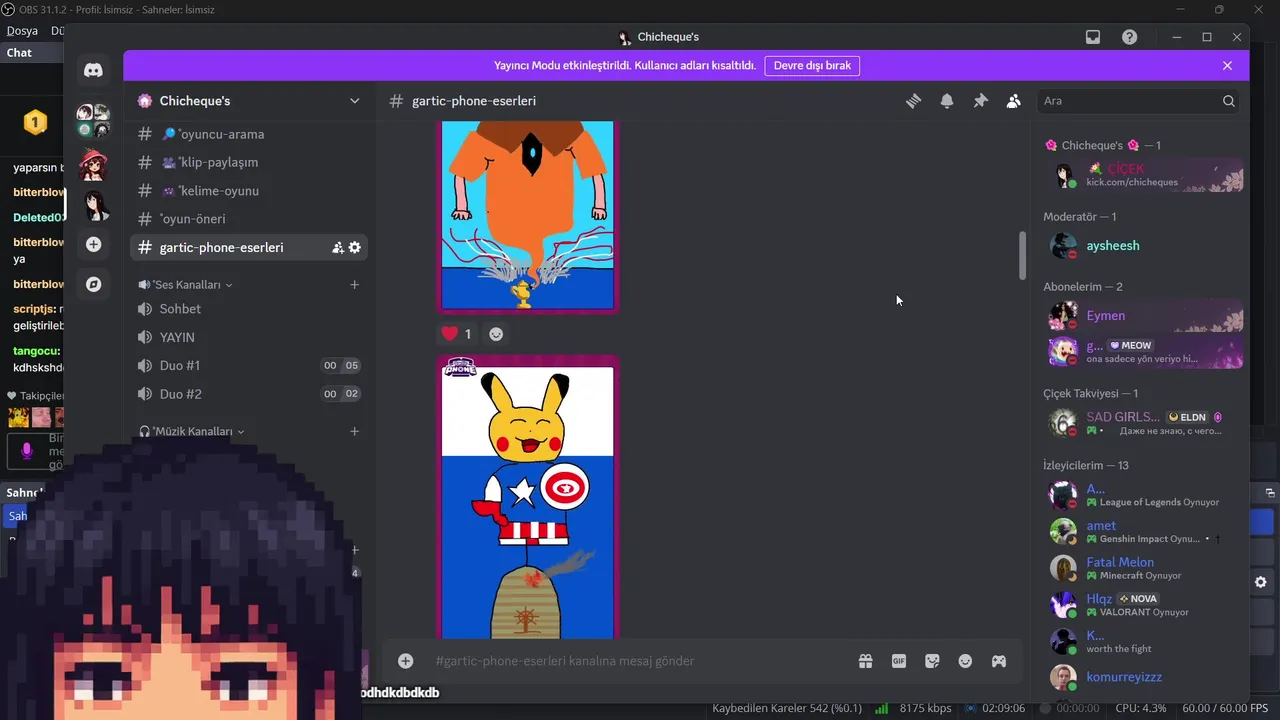This screenshot has width=1280, height=720.
Task: Expand Chicheque's server dropdown menu
Action: point(354,101)
